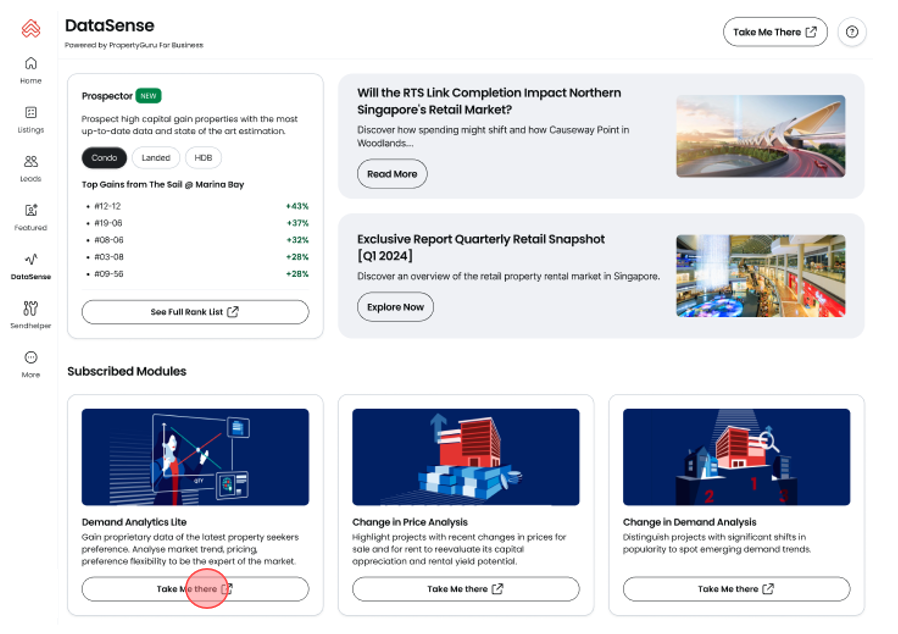Screen dimensions: 898x634
Task: Click unit #19-08 in top gains list
Action: 108,223
